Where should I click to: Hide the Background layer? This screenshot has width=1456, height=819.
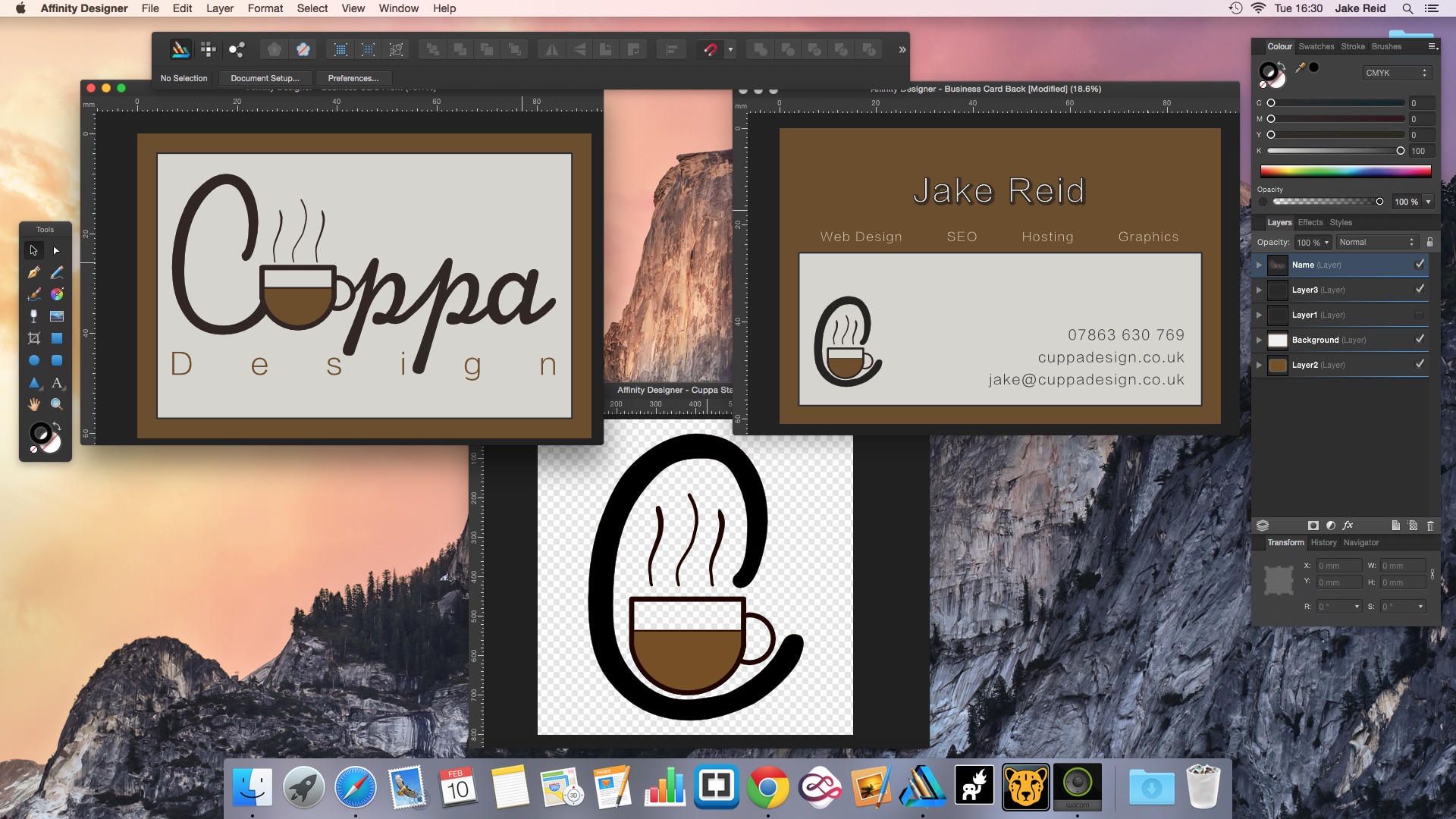click(x=1419, y=340)
